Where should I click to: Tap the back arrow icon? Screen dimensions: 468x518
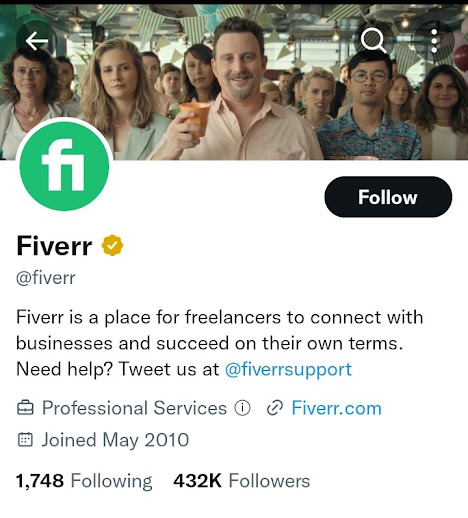[x=36, y=41]
